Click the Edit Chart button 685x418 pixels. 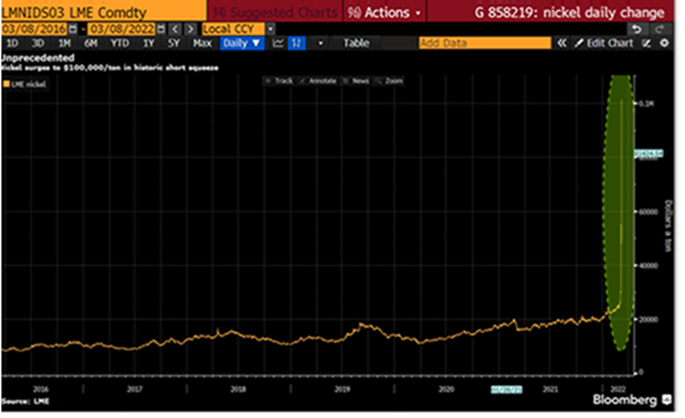coord(608,44)
